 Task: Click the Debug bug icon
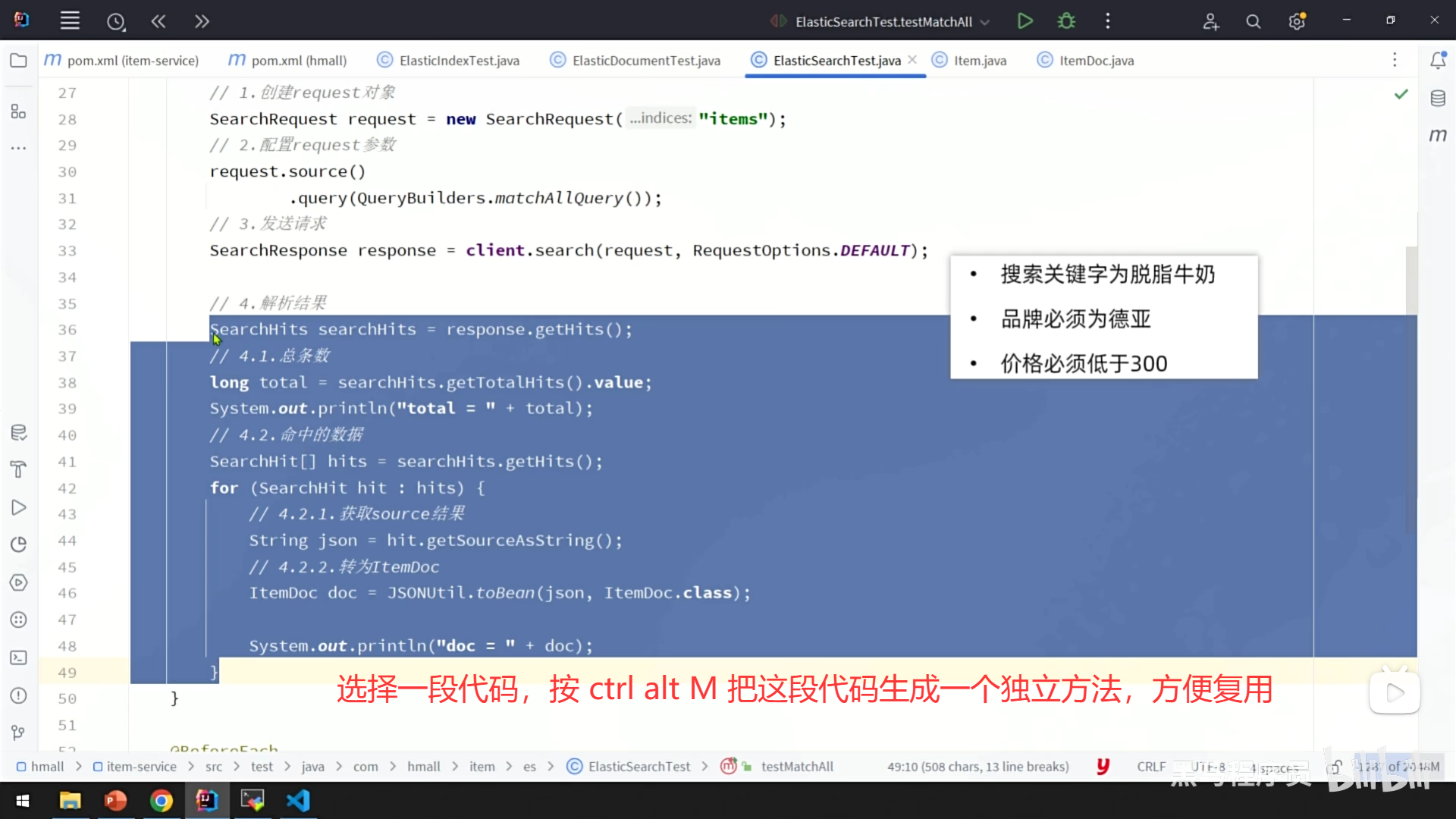point(1066,21)
